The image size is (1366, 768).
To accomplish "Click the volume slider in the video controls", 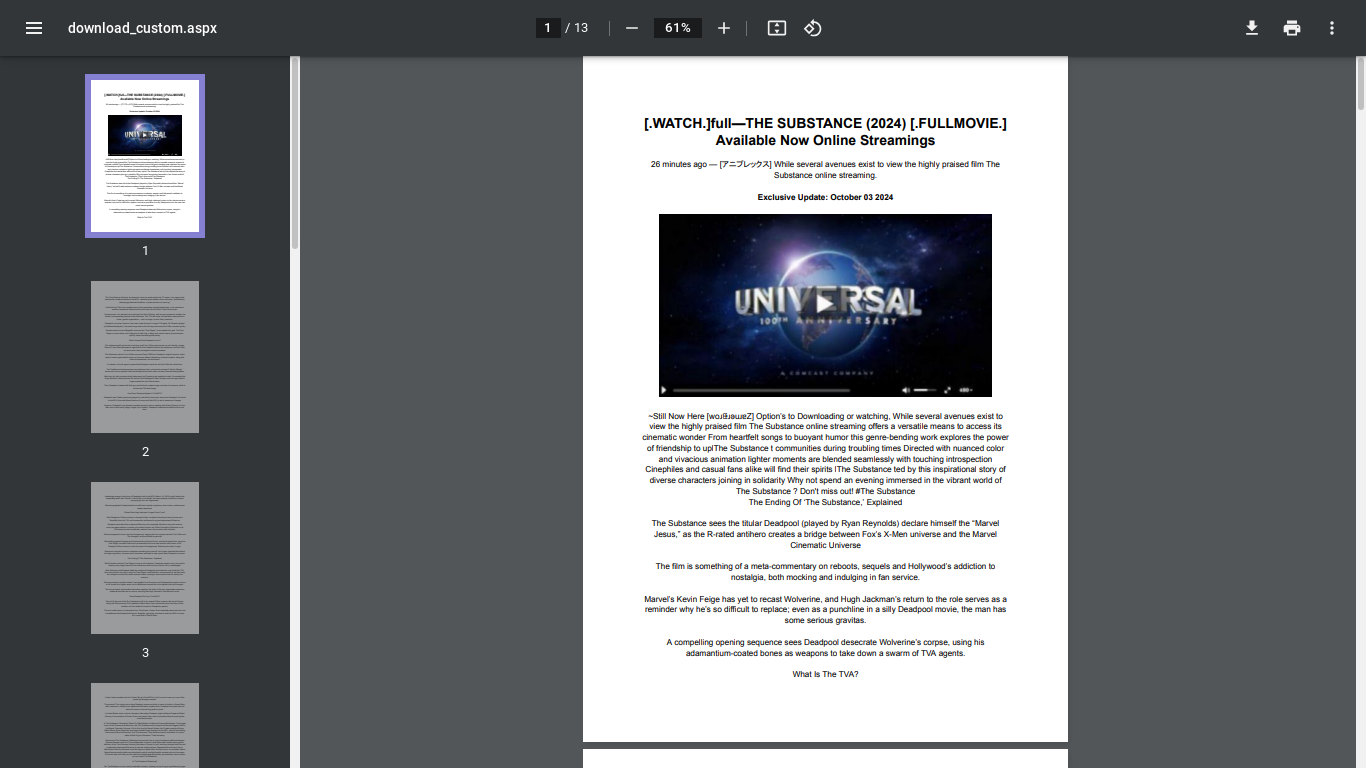I will (x=925, y=390).
